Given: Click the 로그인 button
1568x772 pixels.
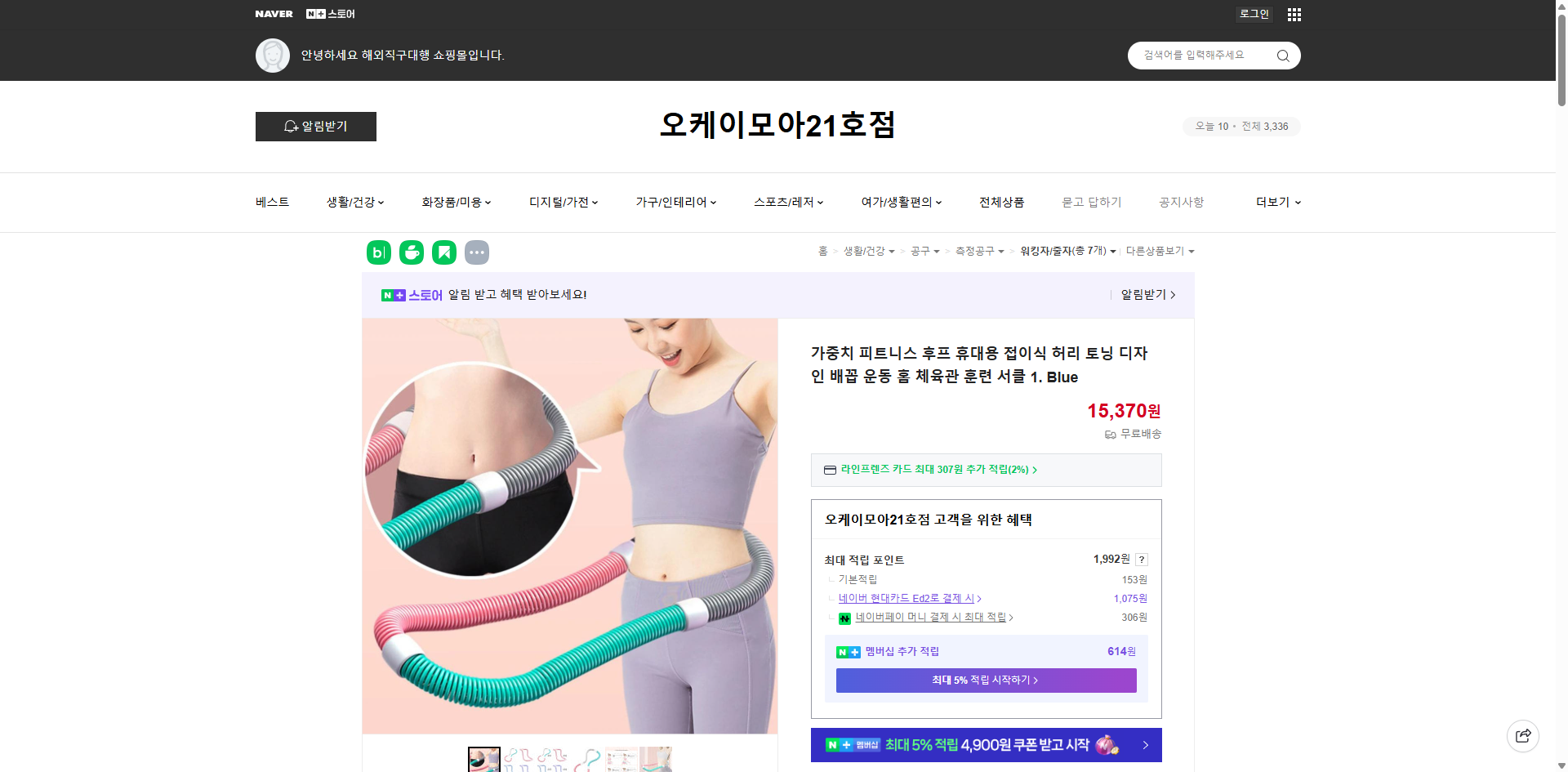Looking at the screenshot, I should (x=1254, y=14).
